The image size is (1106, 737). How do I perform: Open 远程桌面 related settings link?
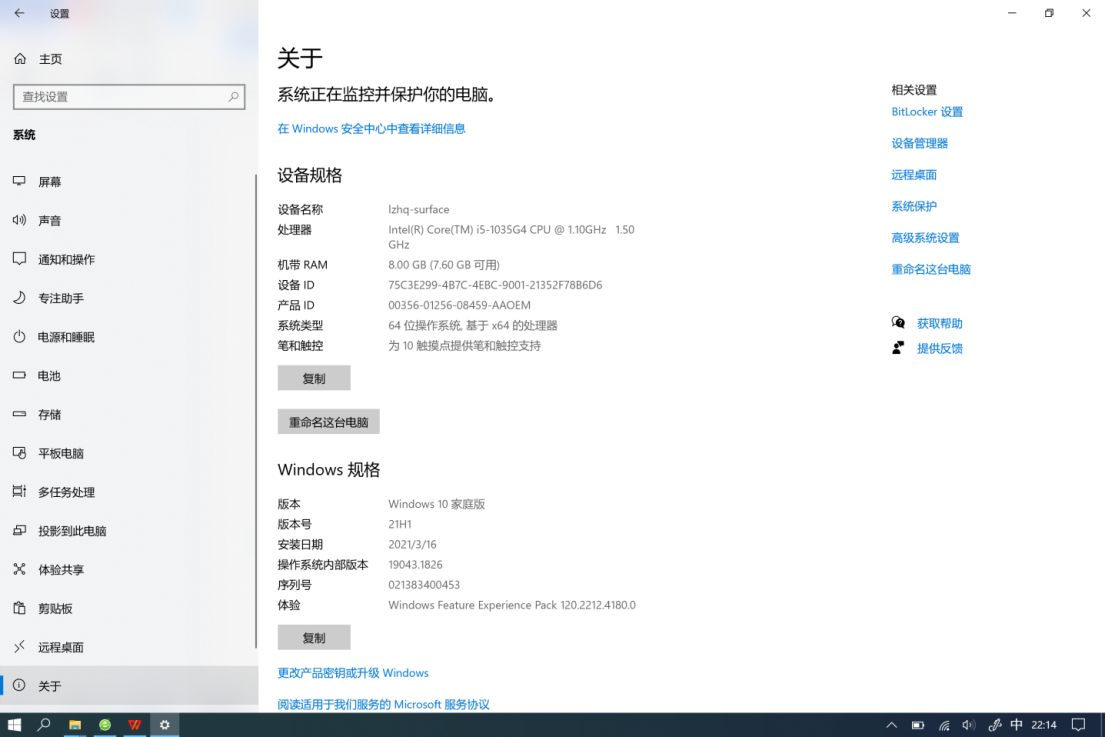click(914, 174)
